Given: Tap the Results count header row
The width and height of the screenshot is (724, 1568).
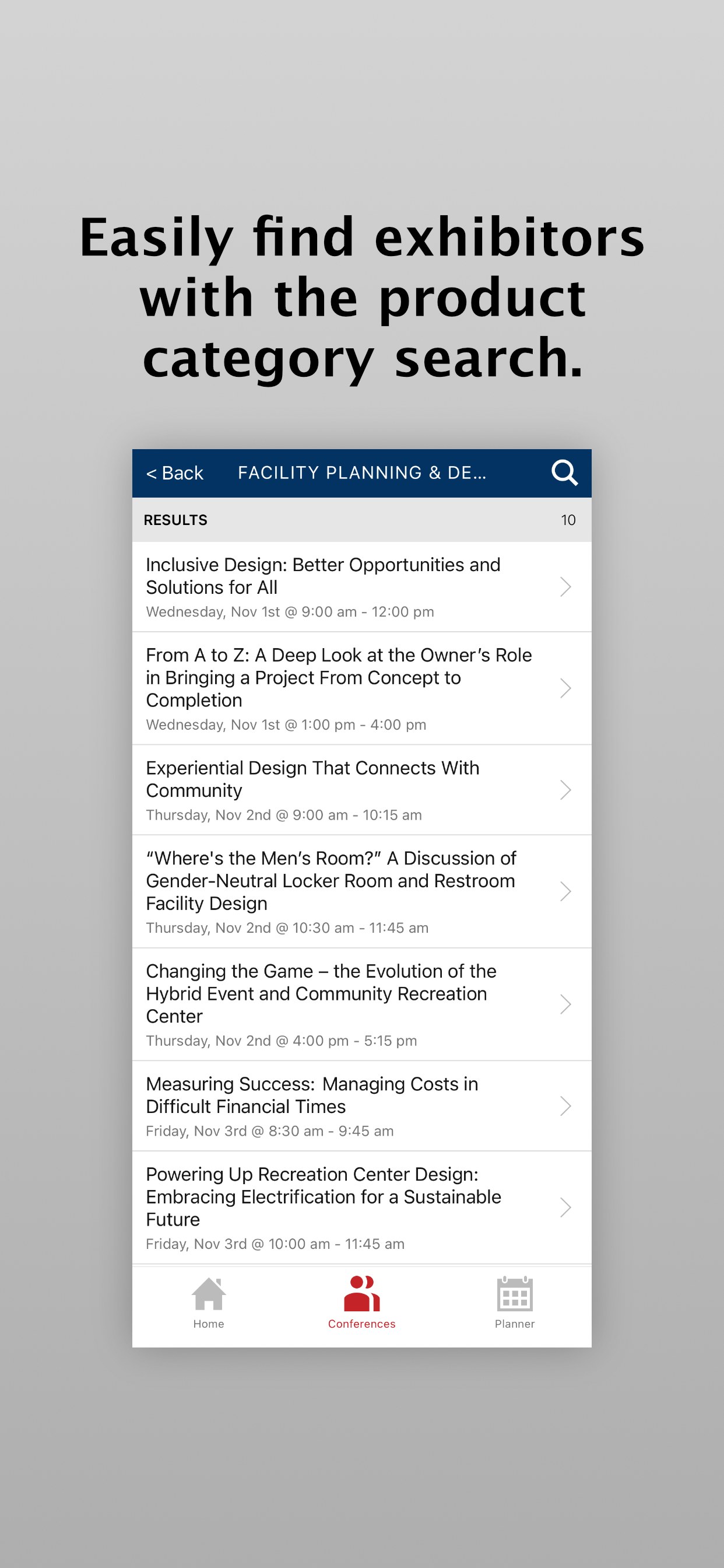Looking at the screenshot, I should 361,520.
